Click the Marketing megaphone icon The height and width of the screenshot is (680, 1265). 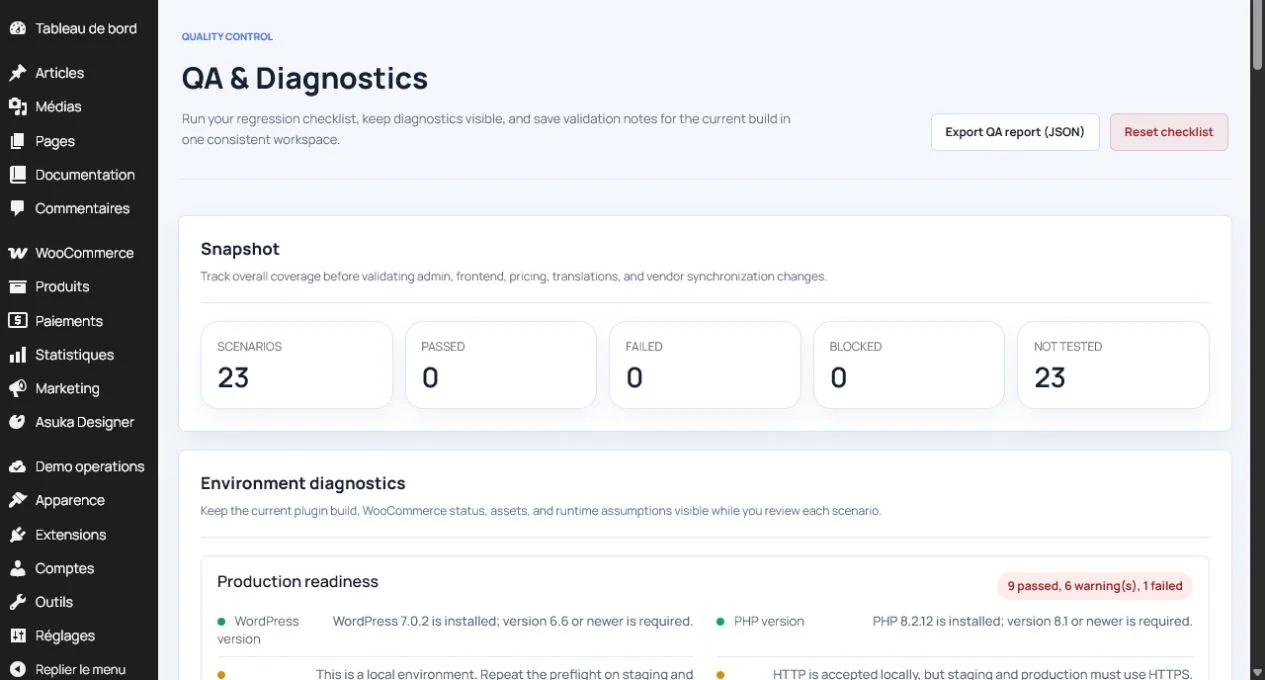click(17, 389)
